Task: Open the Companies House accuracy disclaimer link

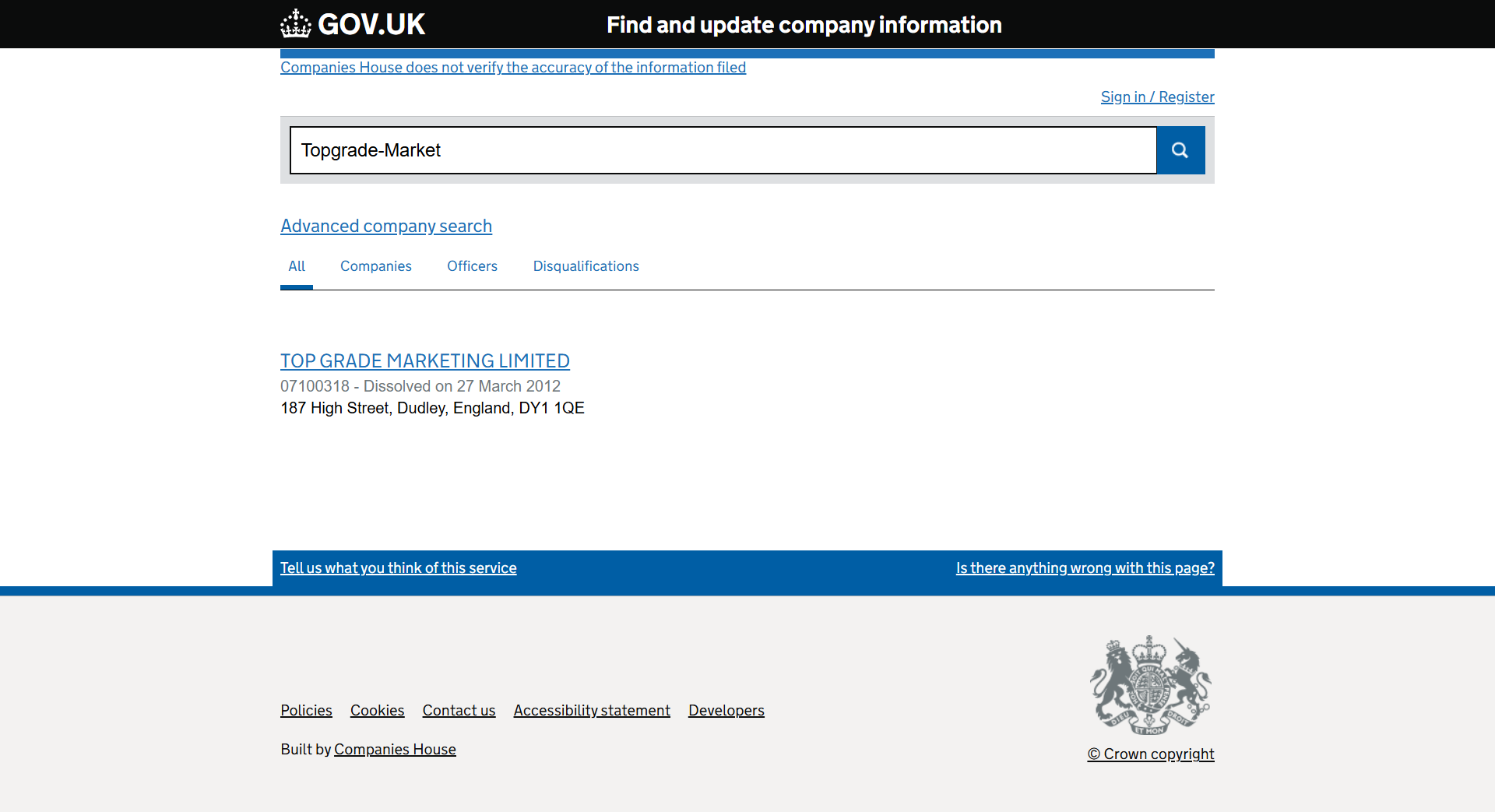Action: 513,68
